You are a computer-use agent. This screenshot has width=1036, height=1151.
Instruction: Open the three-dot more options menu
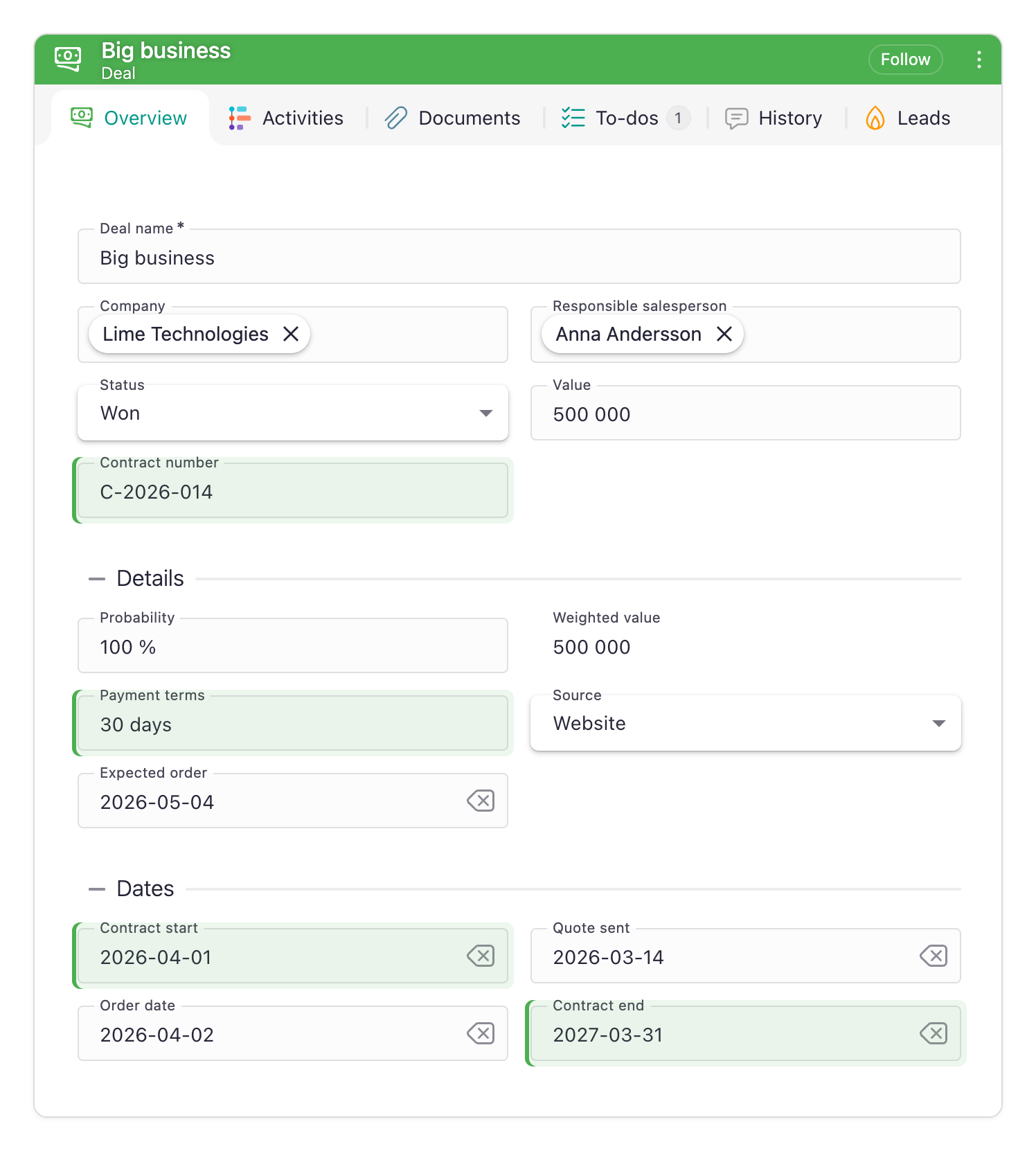979,60
